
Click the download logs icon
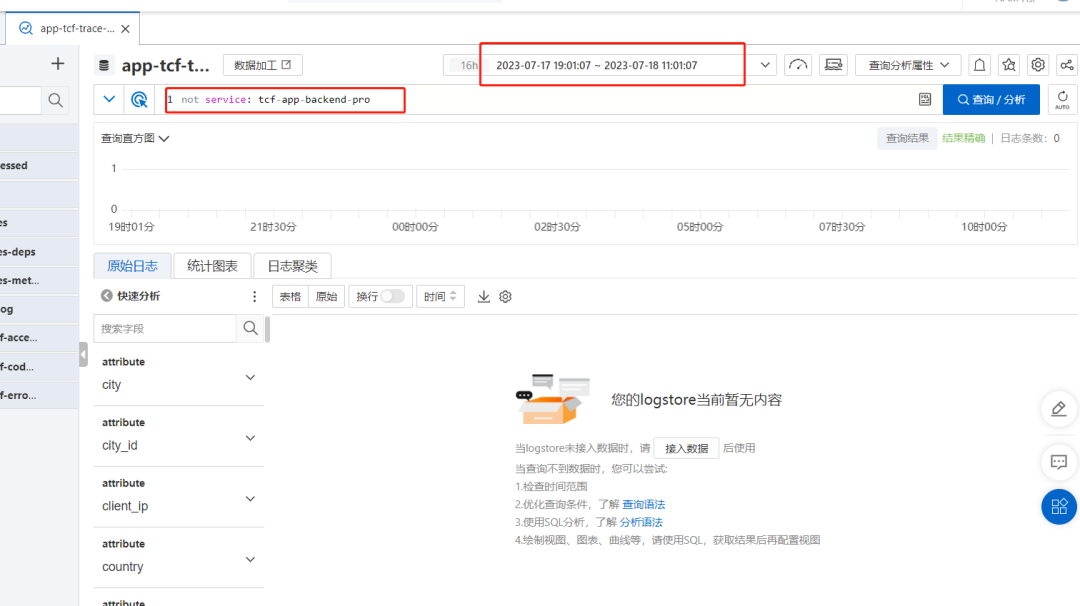(484, 297)
